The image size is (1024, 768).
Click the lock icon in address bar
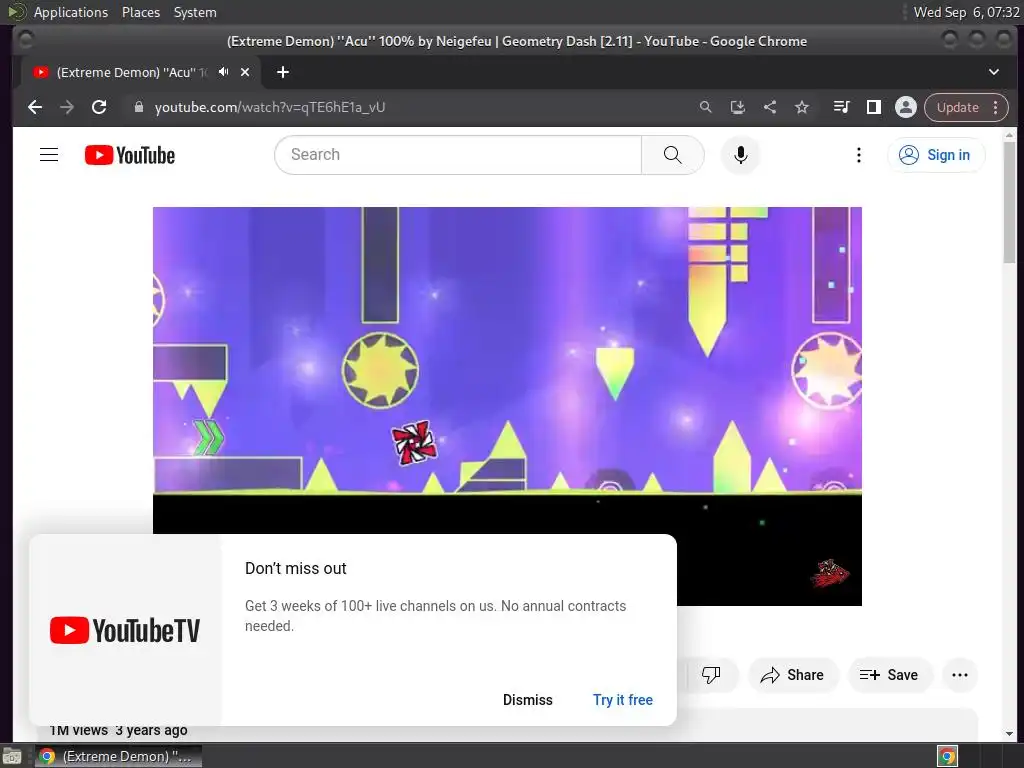pyautogui.click(x=138, y=107)
